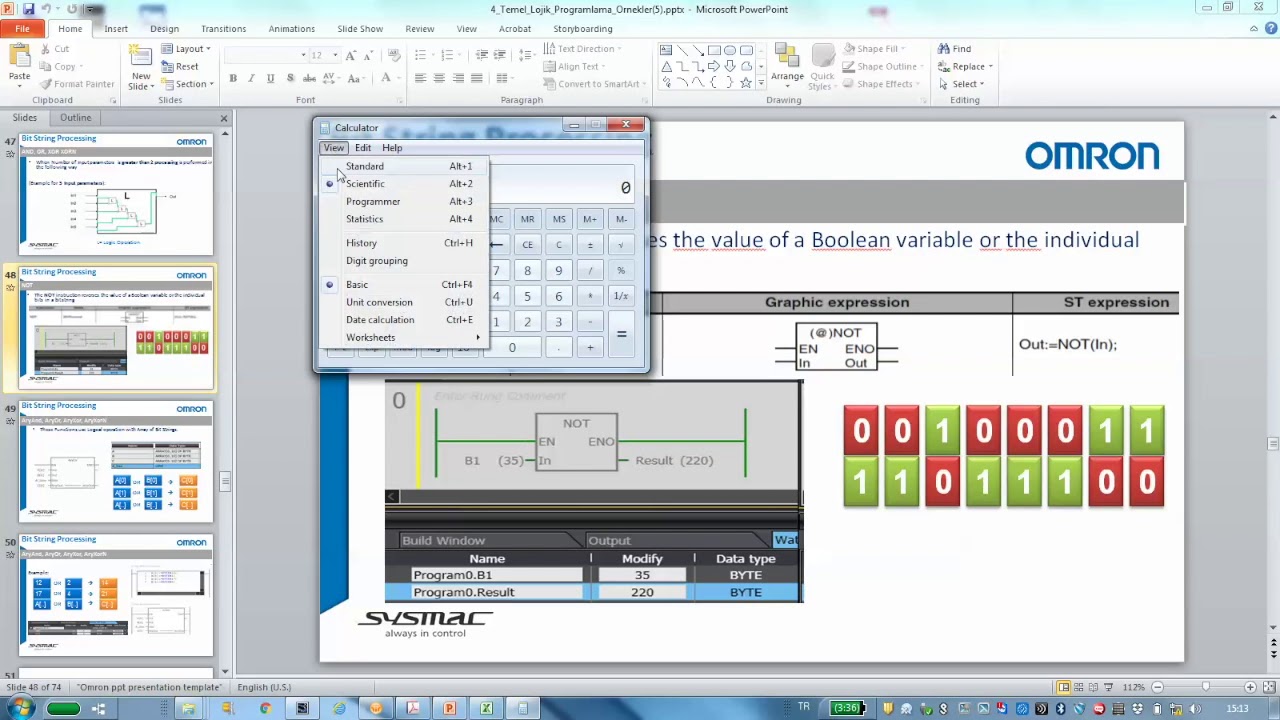Open the Section dropdown
Screen dimensions: 1280x720
(x=187, y=84)
